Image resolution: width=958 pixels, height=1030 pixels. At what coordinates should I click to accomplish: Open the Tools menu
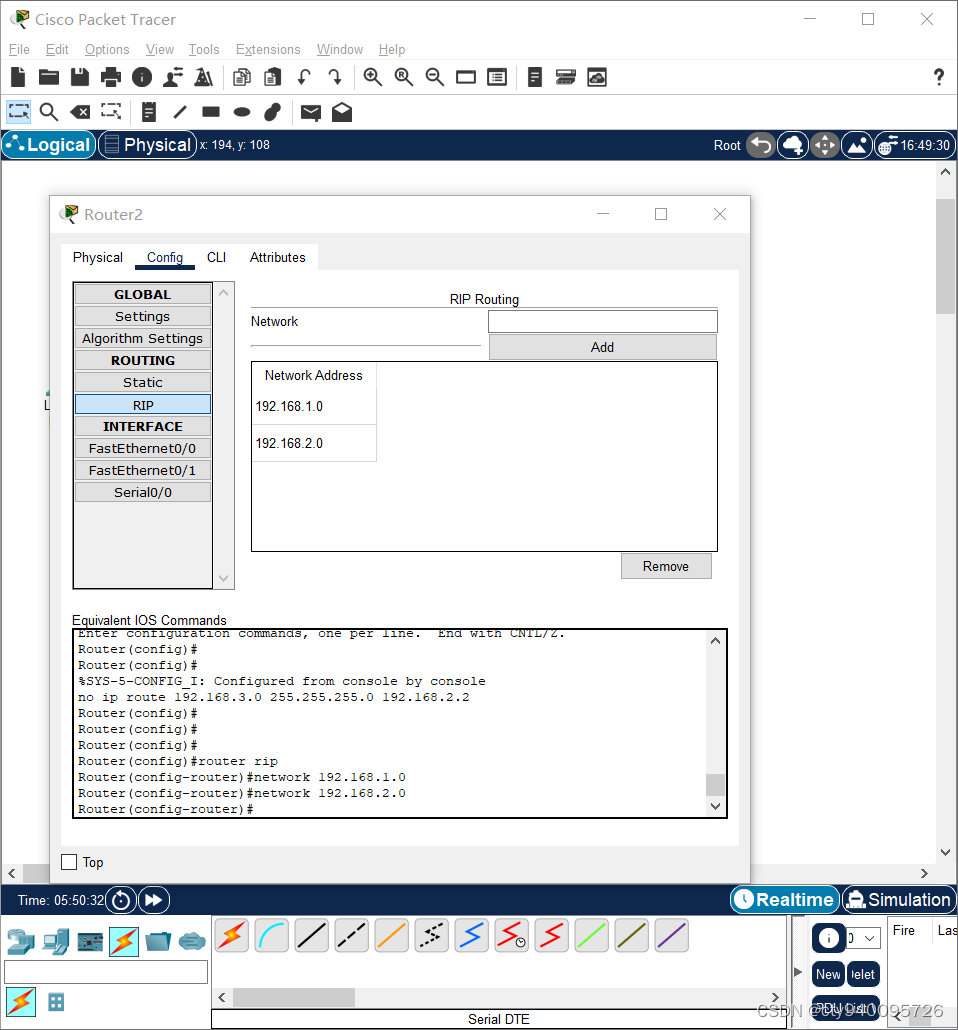204,49
